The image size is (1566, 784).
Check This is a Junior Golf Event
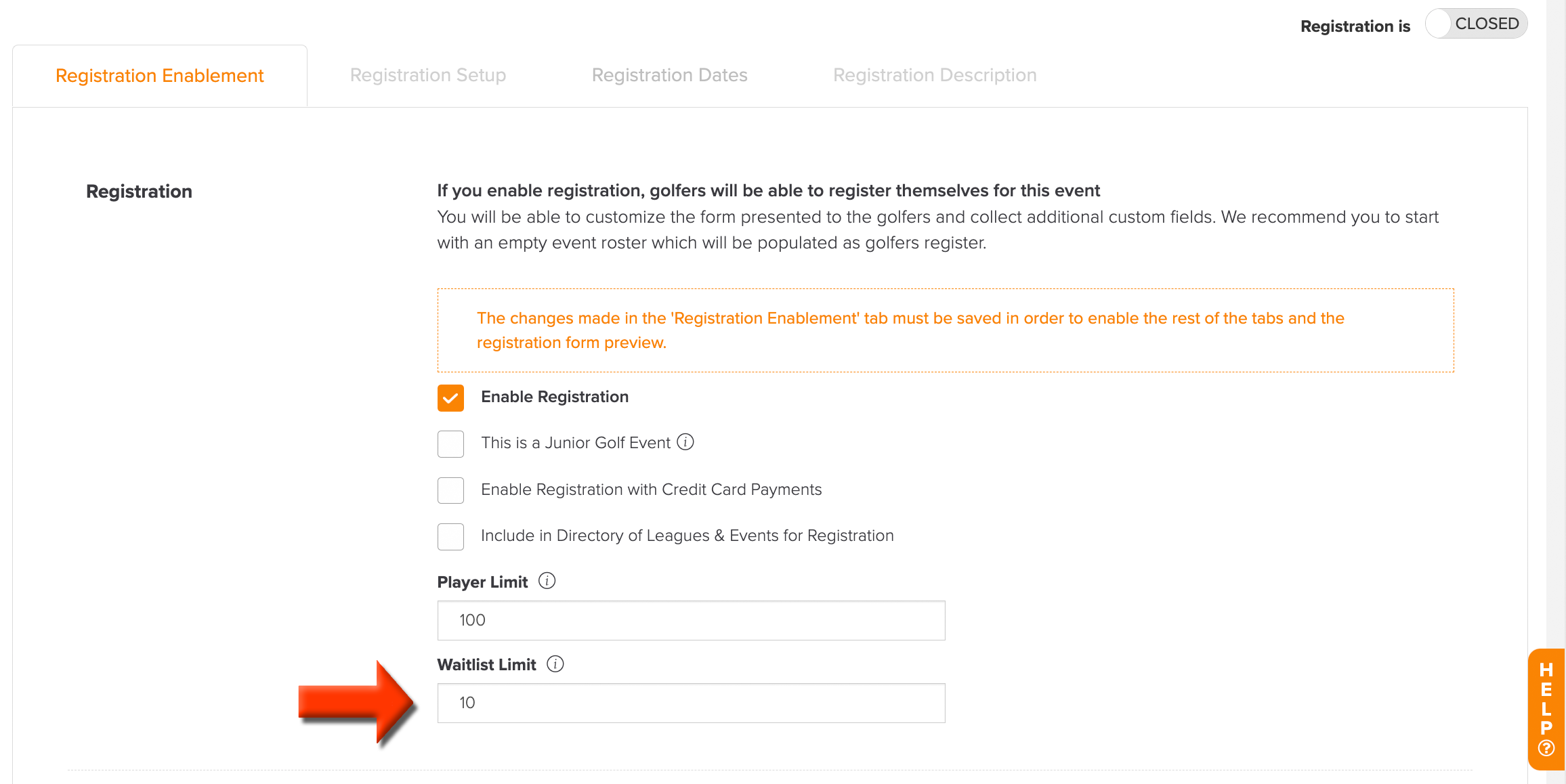(450, 444)
